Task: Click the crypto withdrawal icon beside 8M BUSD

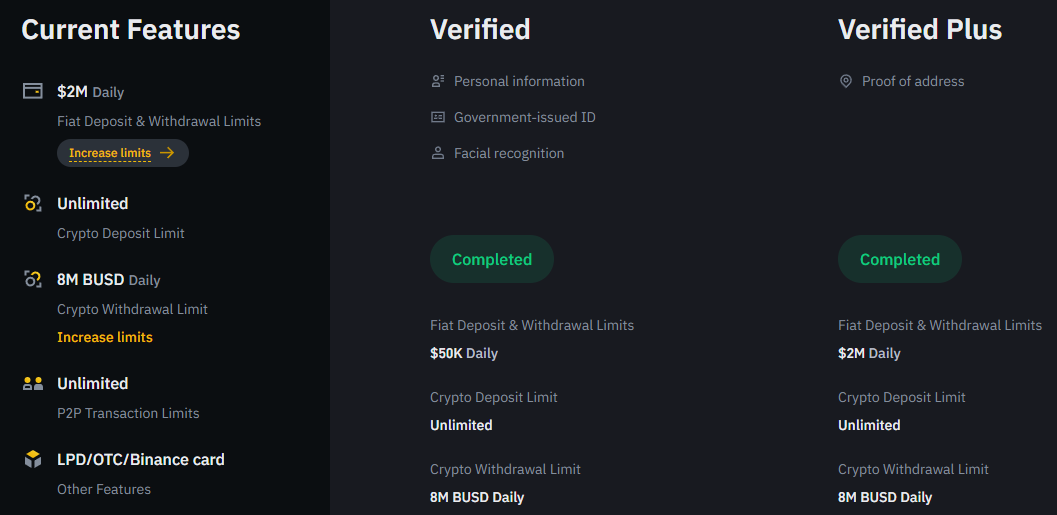Action: pyautogui.click(x=32, y=279)
